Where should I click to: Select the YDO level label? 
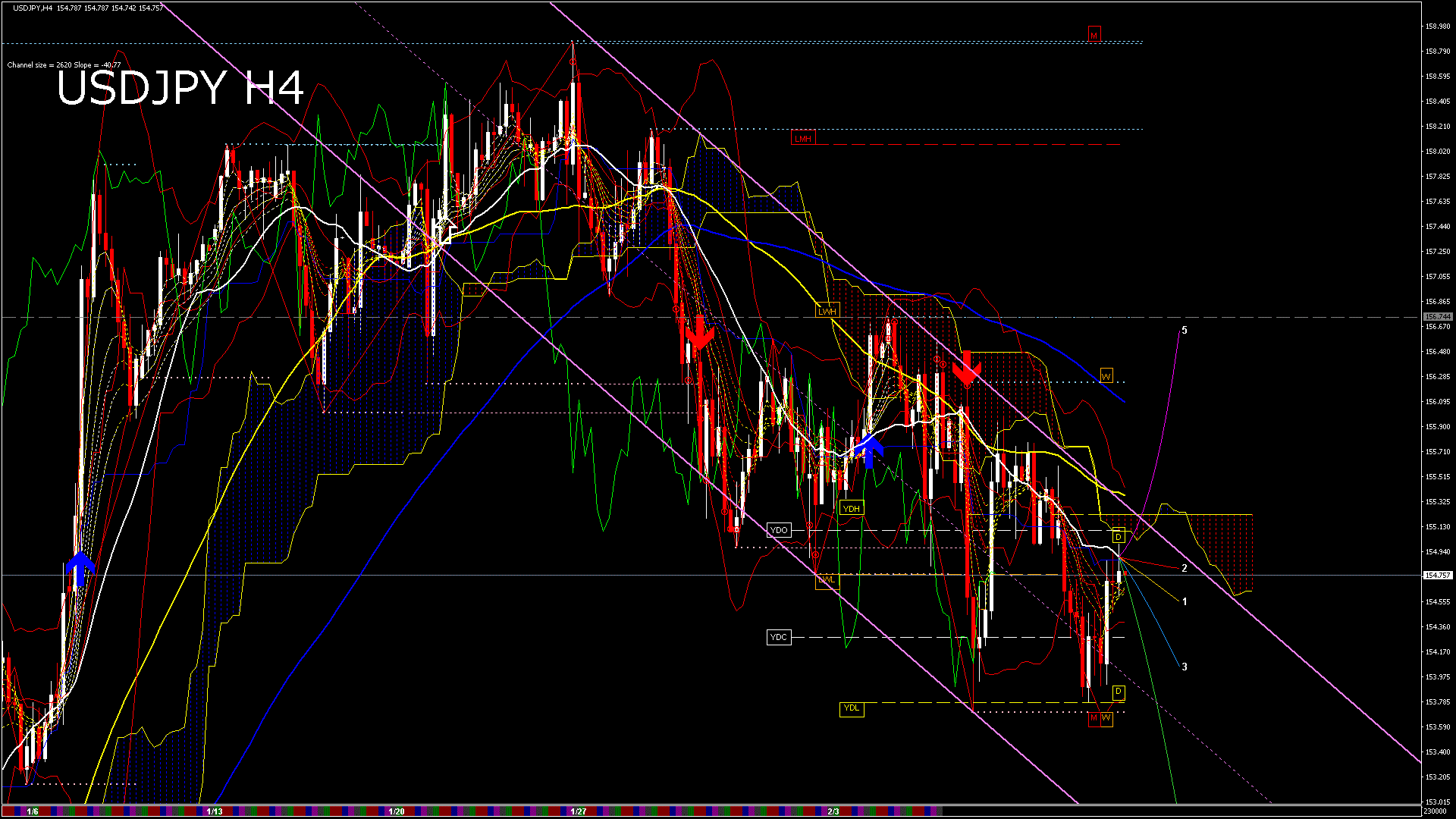click(x=779, y=530)
